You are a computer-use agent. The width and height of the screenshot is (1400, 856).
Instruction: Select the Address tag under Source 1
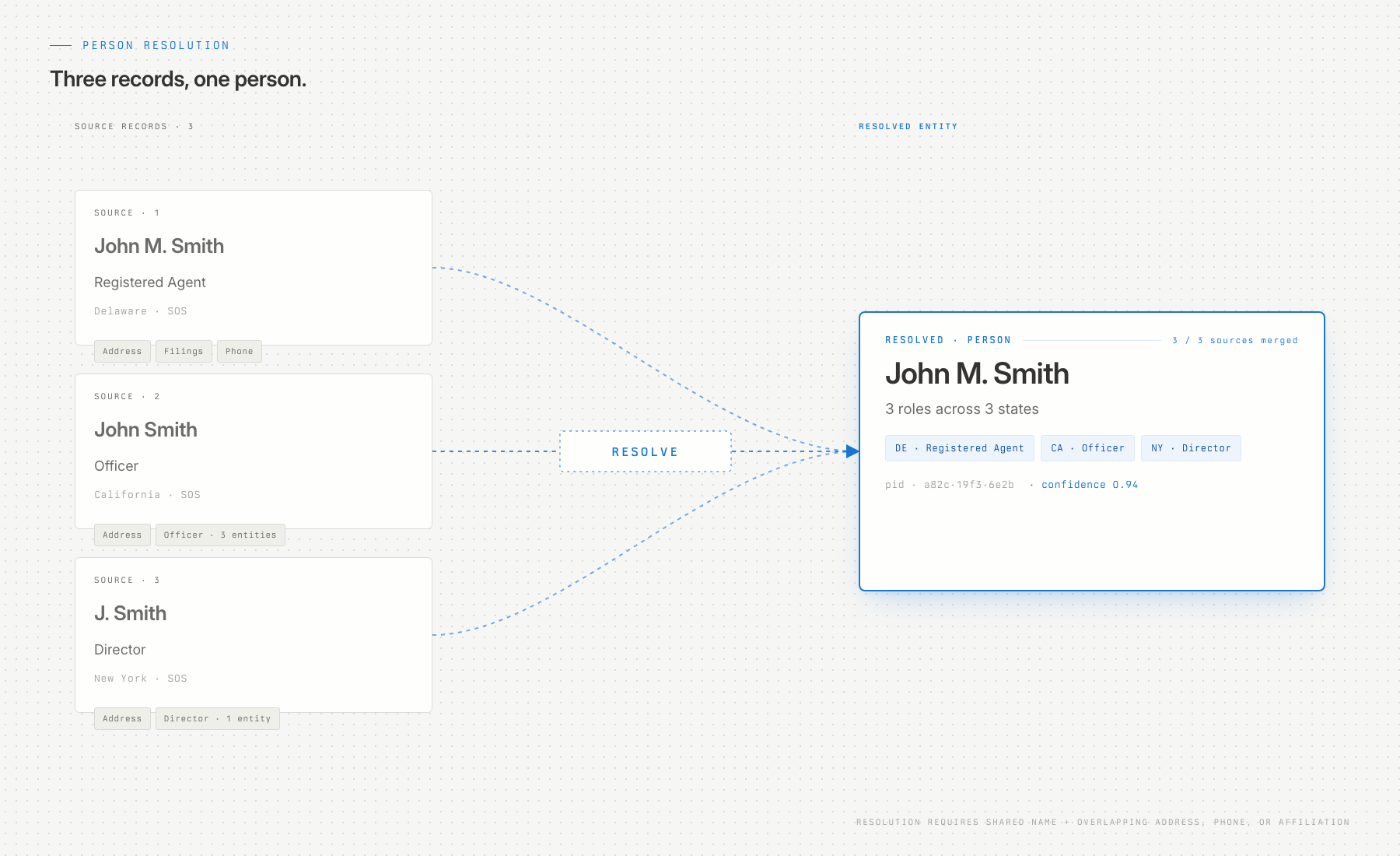point(122,352)
